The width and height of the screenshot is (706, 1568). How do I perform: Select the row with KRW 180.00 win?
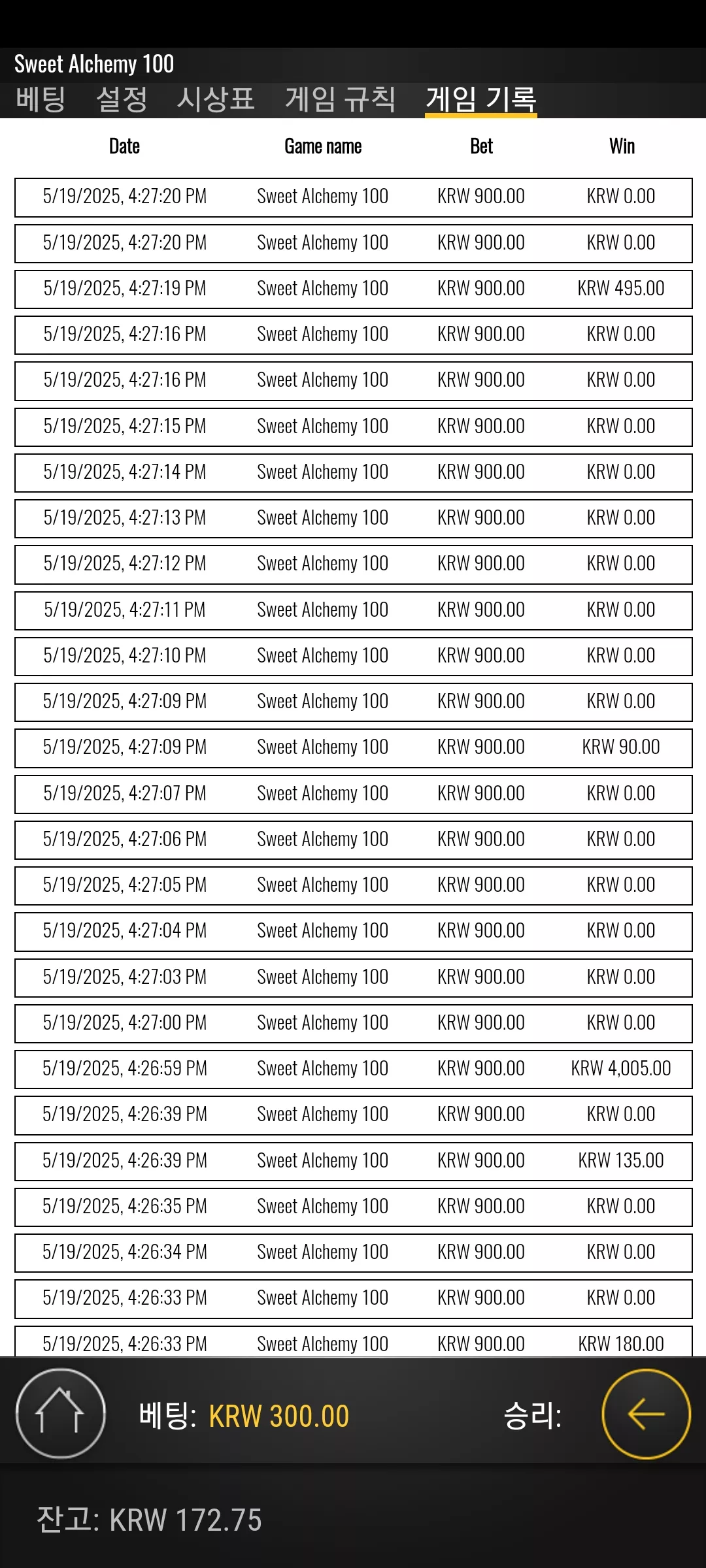coord(354,1341)
